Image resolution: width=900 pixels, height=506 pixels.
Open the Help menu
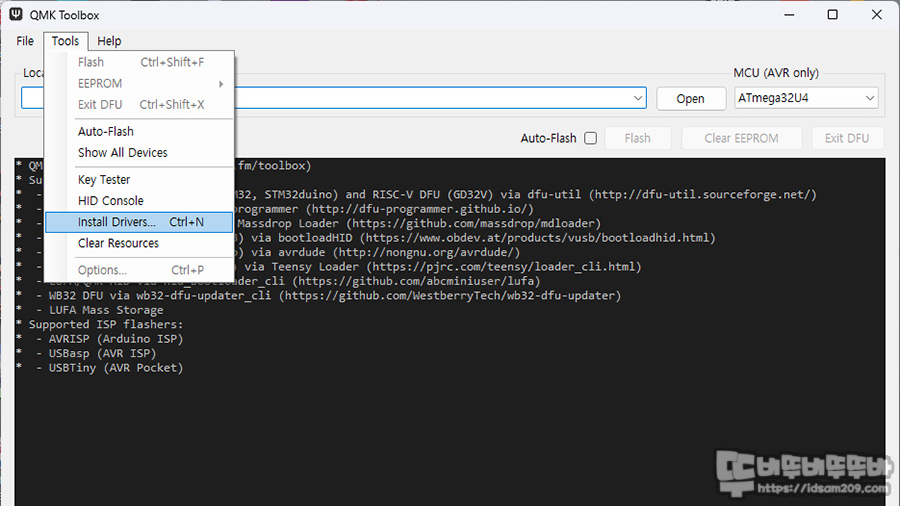109,41
